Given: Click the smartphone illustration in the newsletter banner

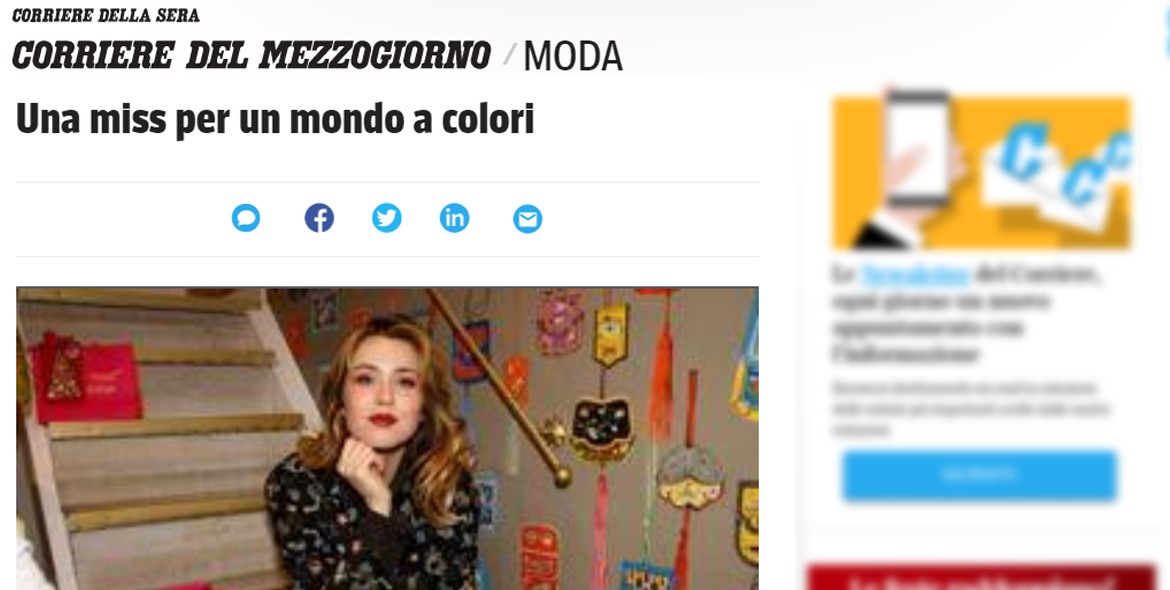Looking at the screenshot, I should click(919, 149).
